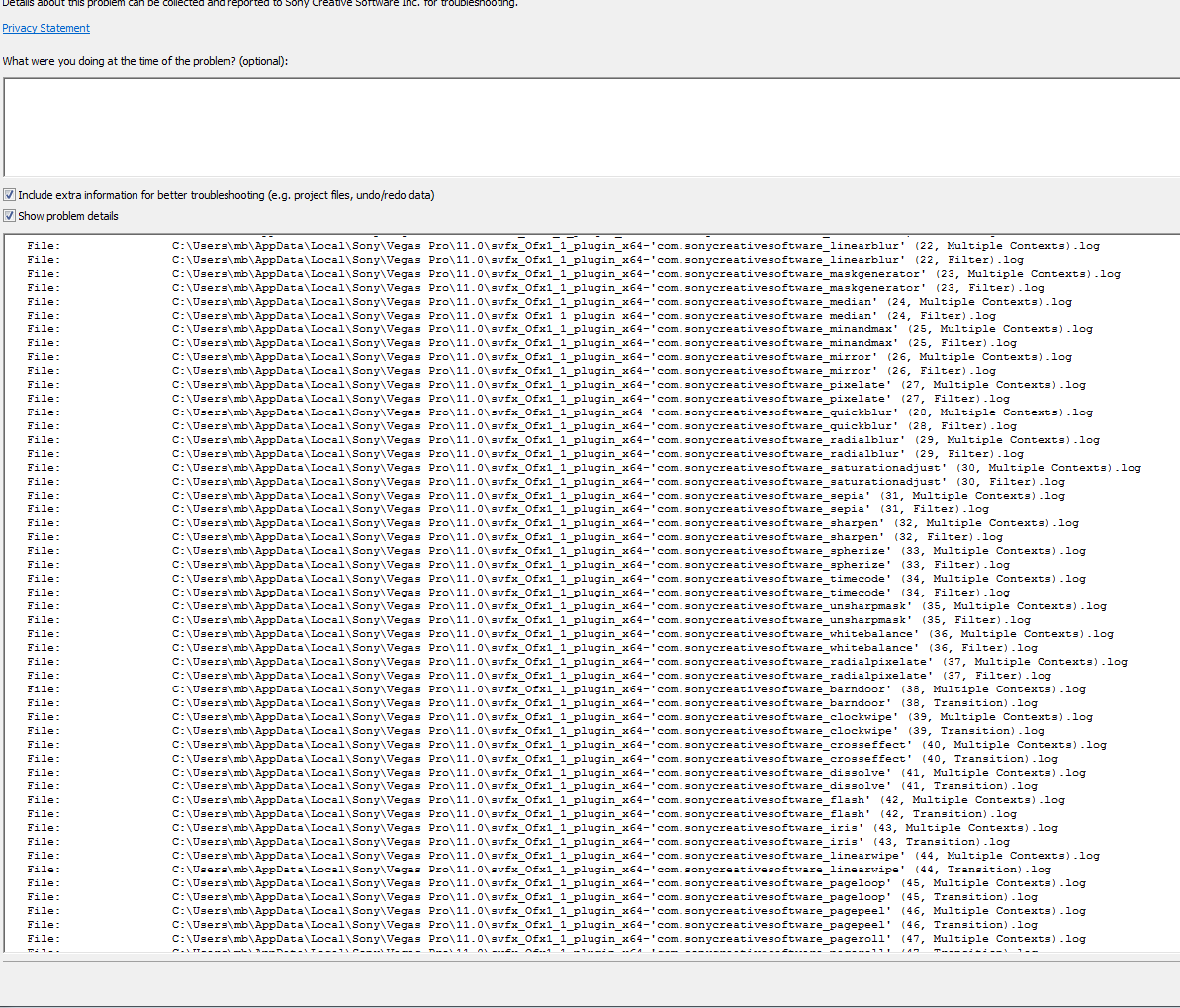Viewport: 1180px width, 1008px height.
Task: Pick the saturationadjust (30, Filter).log row
Action: click(546, 482)
